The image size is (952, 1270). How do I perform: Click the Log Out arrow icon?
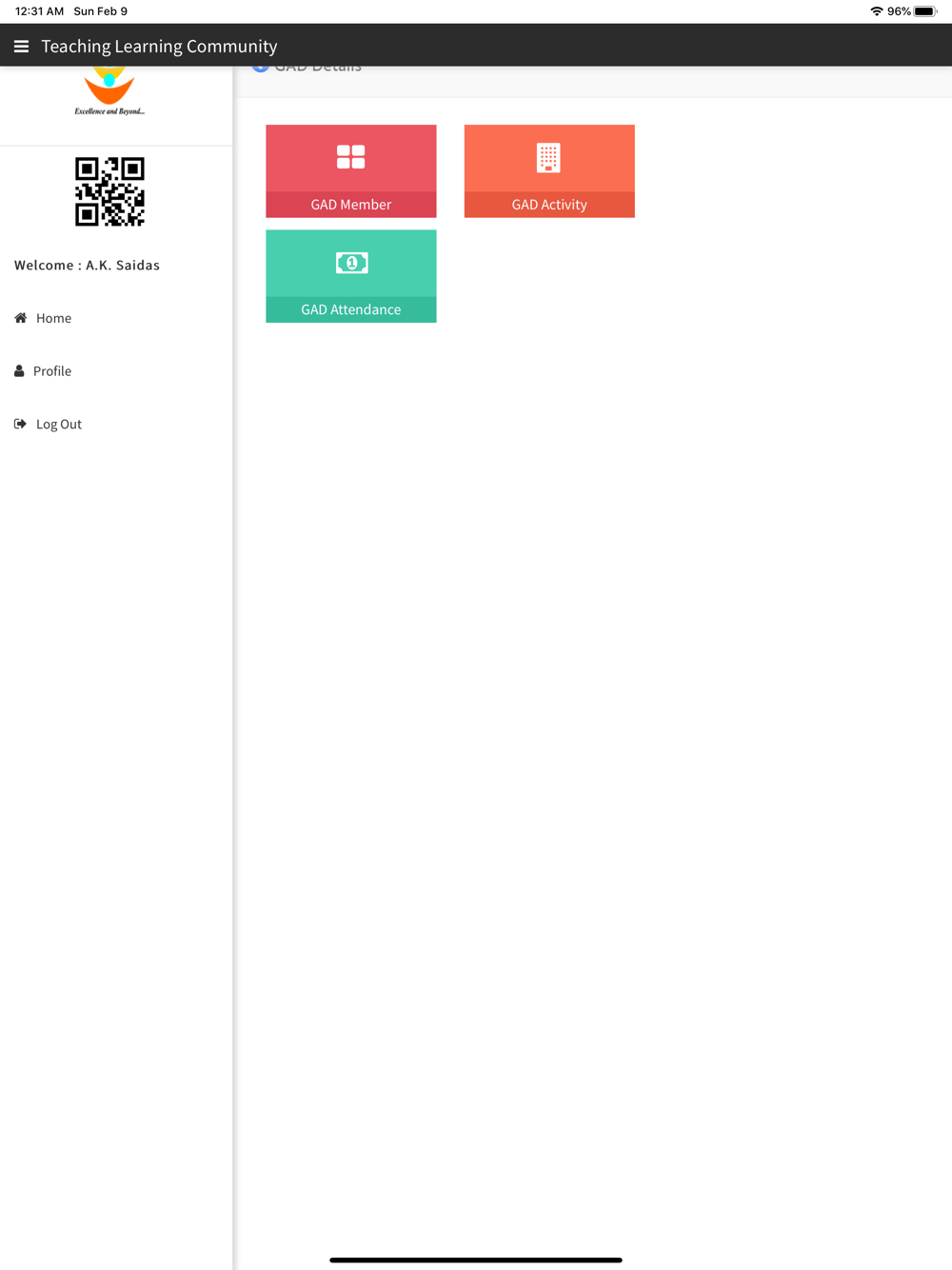pos(20,424)
